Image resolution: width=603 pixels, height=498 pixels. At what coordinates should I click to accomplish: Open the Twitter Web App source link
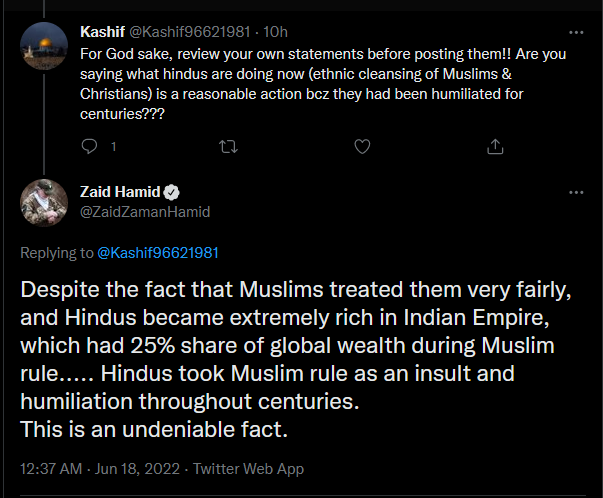(x=247, y=468)
